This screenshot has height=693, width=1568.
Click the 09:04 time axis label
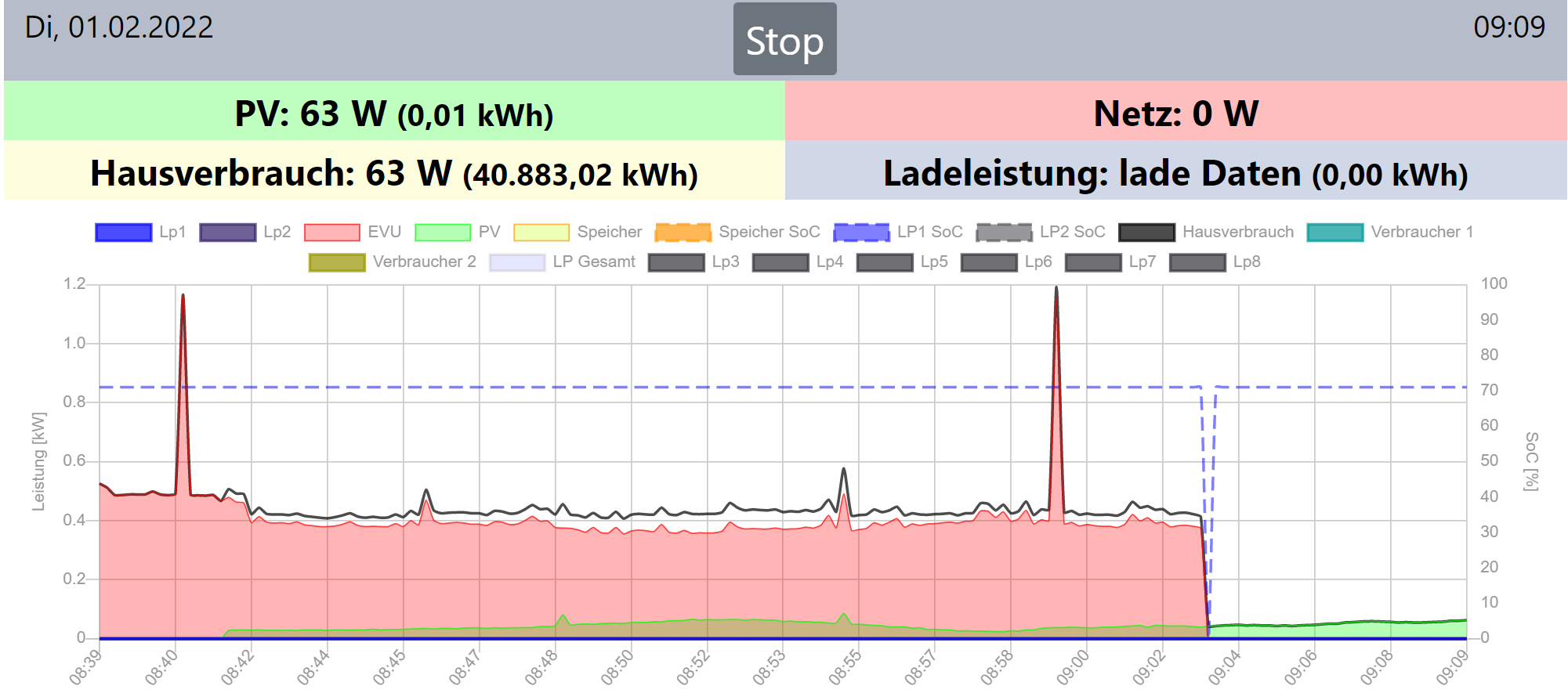point(1227,666)
